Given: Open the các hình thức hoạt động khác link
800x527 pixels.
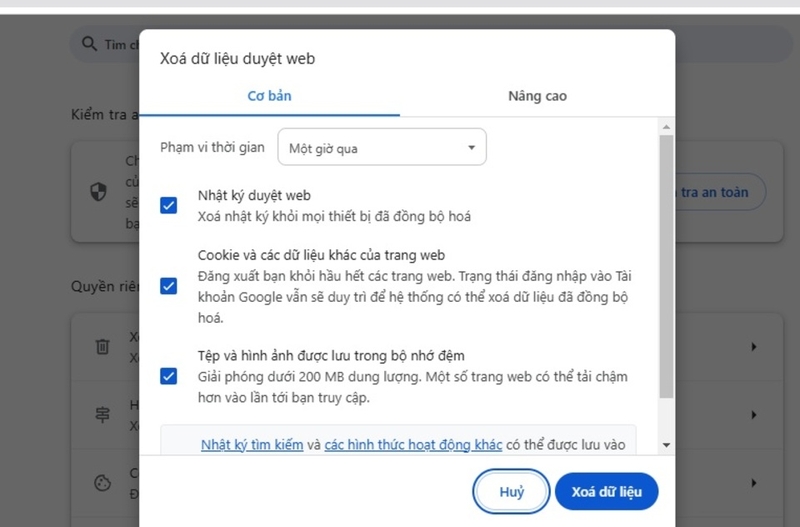Looking at the screenshot, I should [x=413, y=445].
